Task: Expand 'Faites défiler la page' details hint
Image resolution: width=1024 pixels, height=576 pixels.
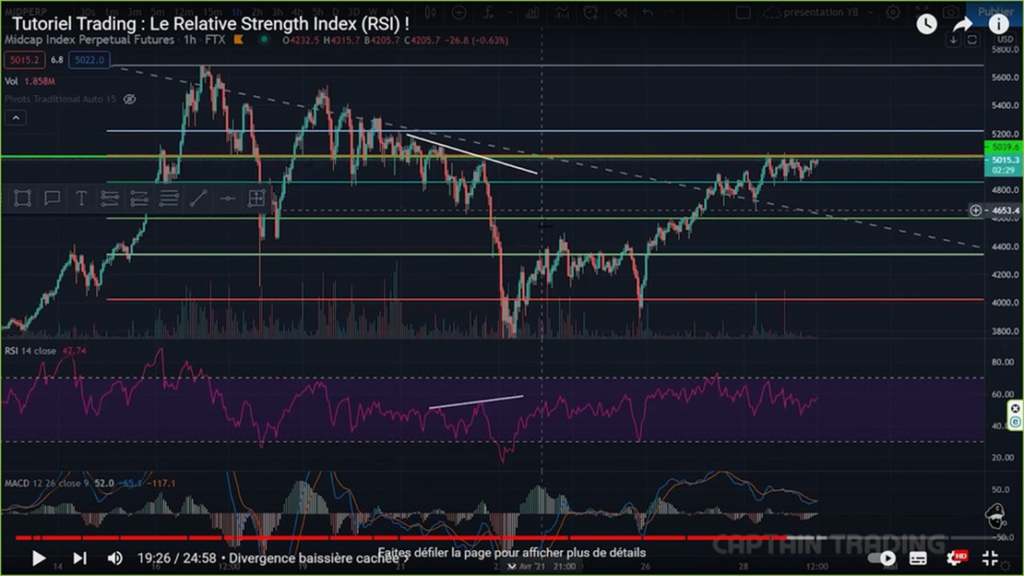Action: click(x=512, y=553)
